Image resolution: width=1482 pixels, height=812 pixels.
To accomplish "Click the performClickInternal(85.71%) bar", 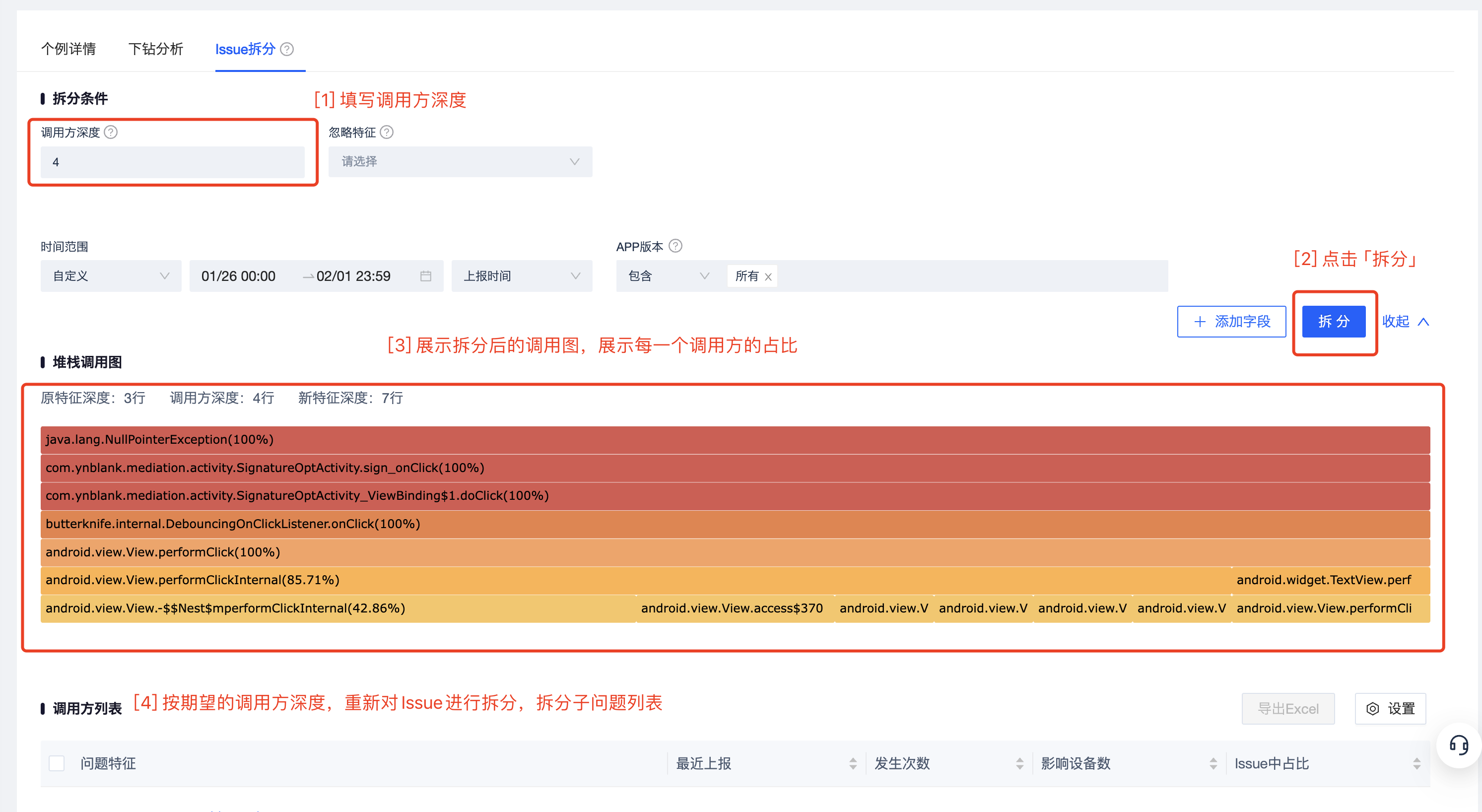I will [636, 581].
